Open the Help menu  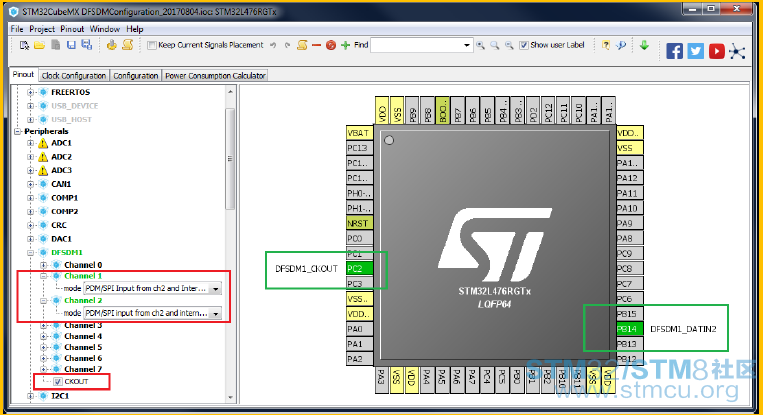135,29
